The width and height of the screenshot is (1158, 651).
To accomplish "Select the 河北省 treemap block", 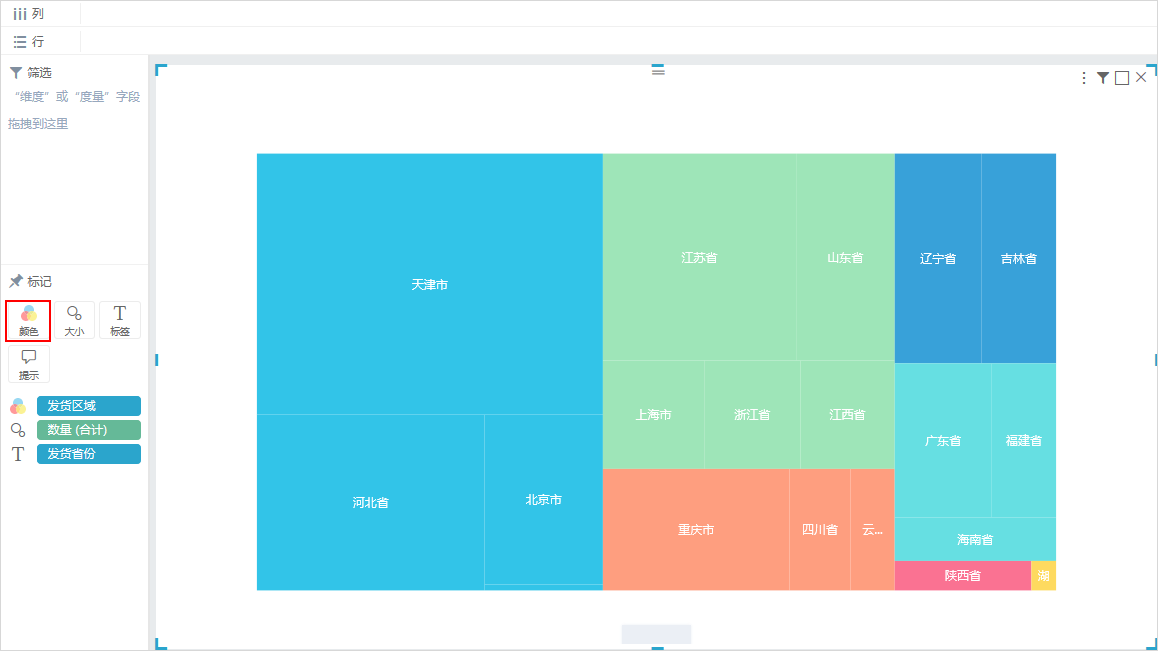I will (x=371, y=502).
